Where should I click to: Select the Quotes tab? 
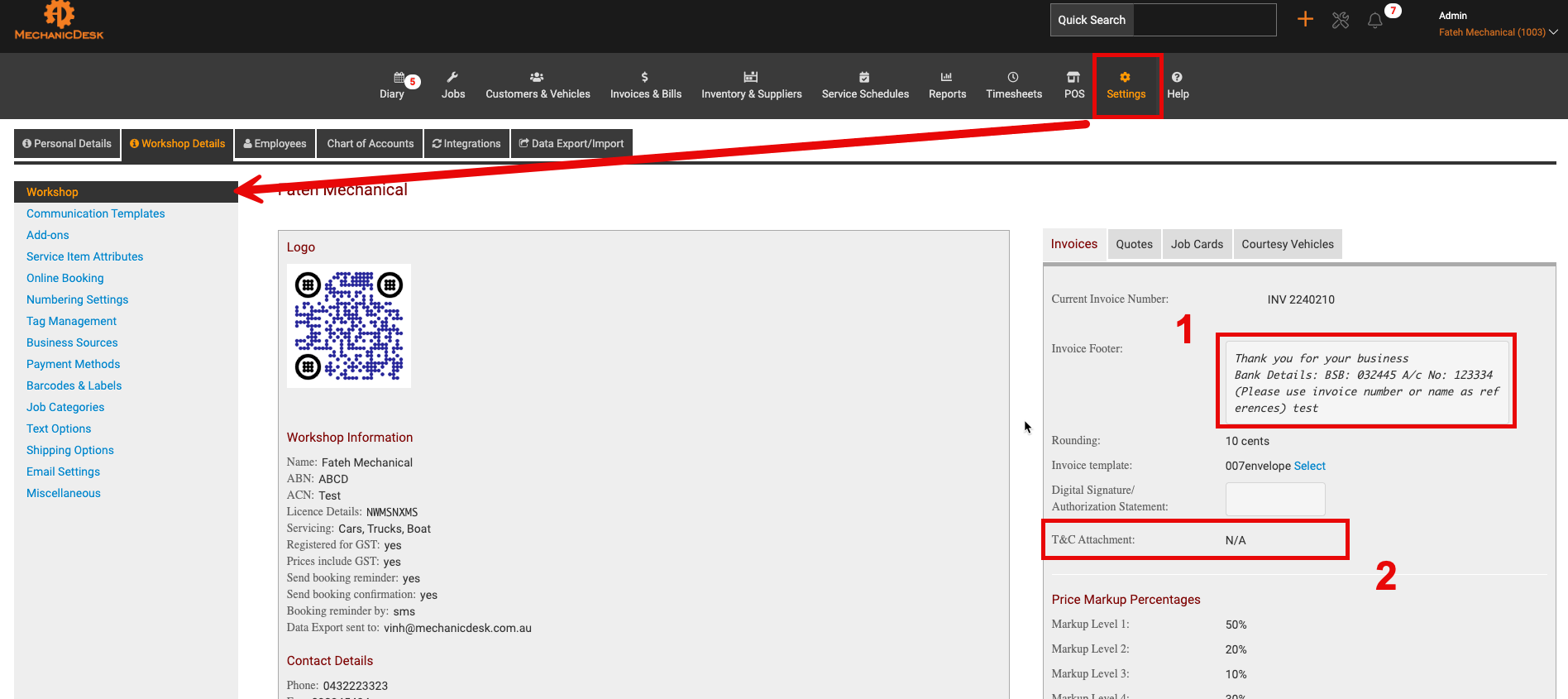click(x=1134, y=244)
